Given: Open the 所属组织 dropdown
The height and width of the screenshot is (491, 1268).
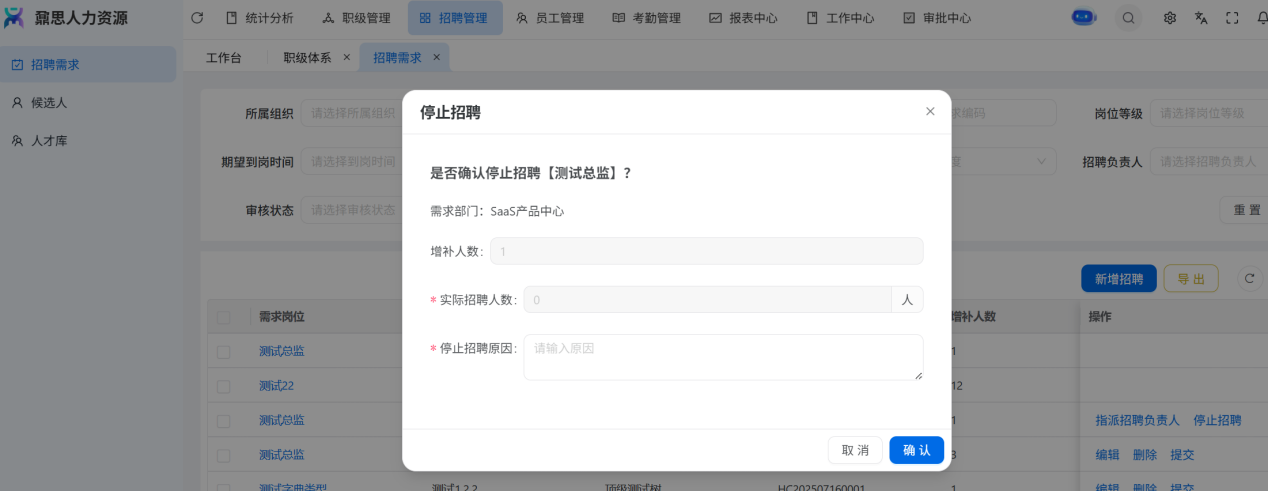Looking at the screenshot, I should 352,113.
